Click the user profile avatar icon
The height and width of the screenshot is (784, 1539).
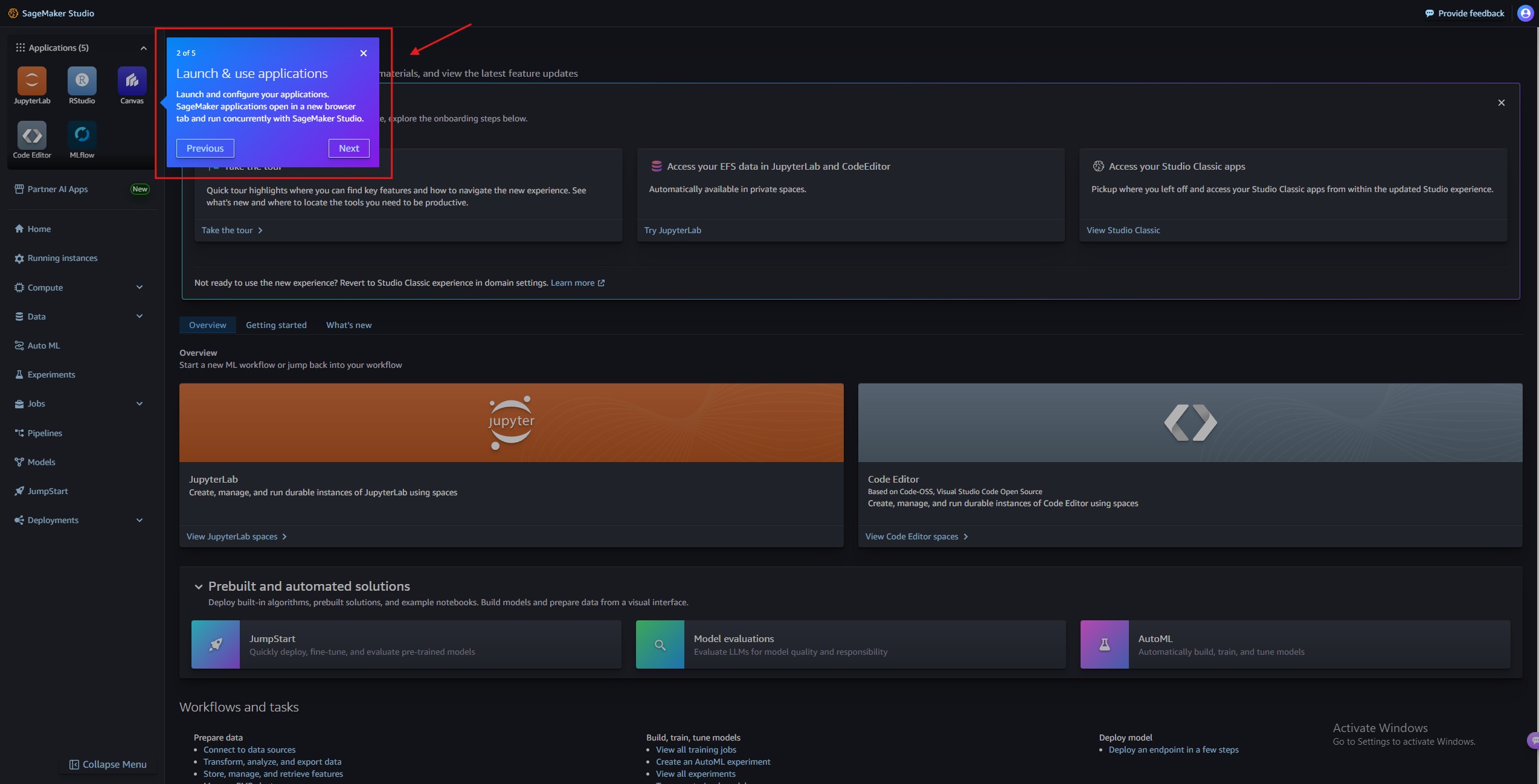click(1525, 13)
